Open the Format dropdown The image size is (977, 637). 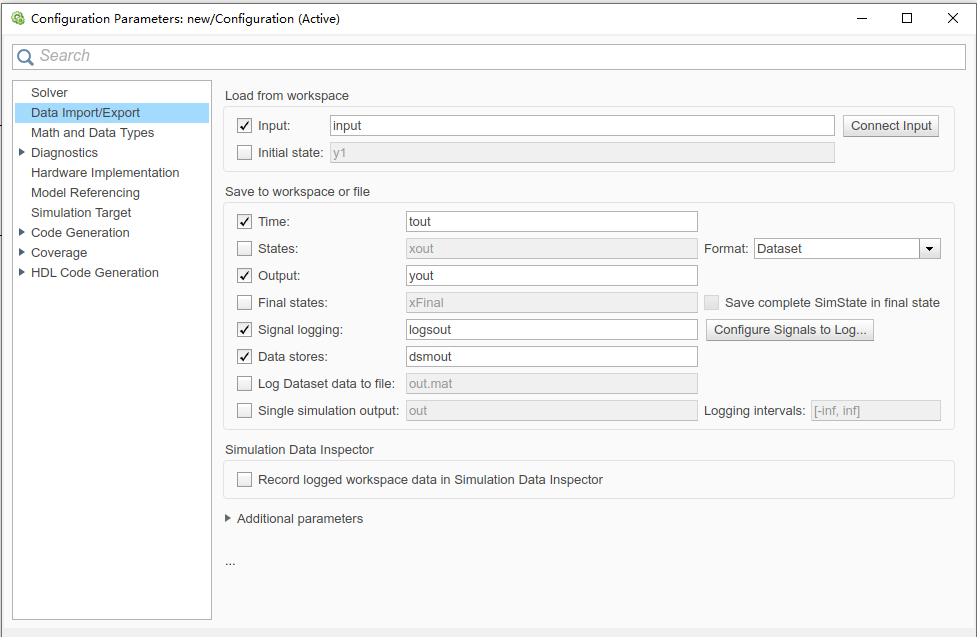930,249
